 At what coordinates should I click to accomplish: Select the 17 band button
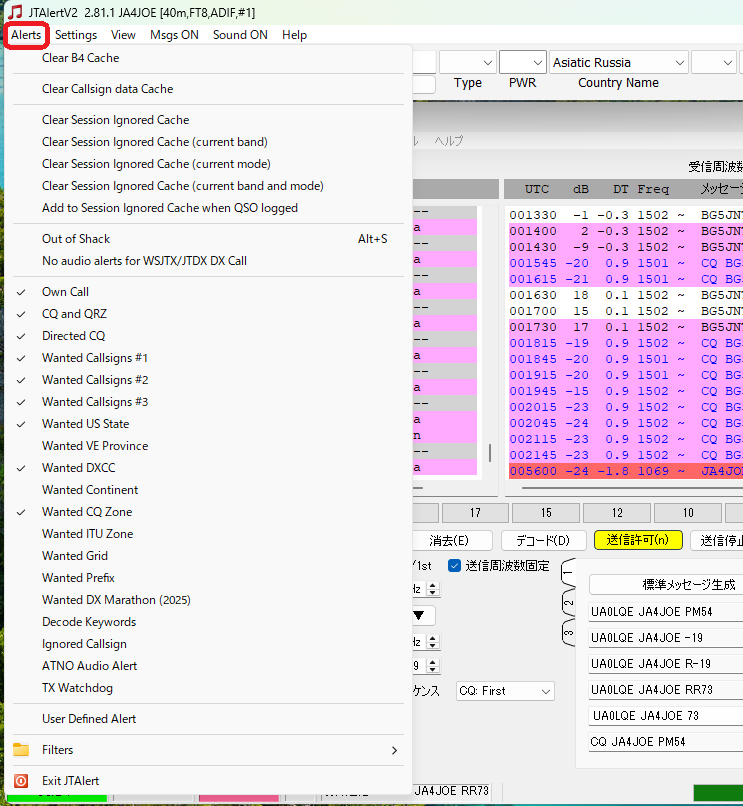475,513
